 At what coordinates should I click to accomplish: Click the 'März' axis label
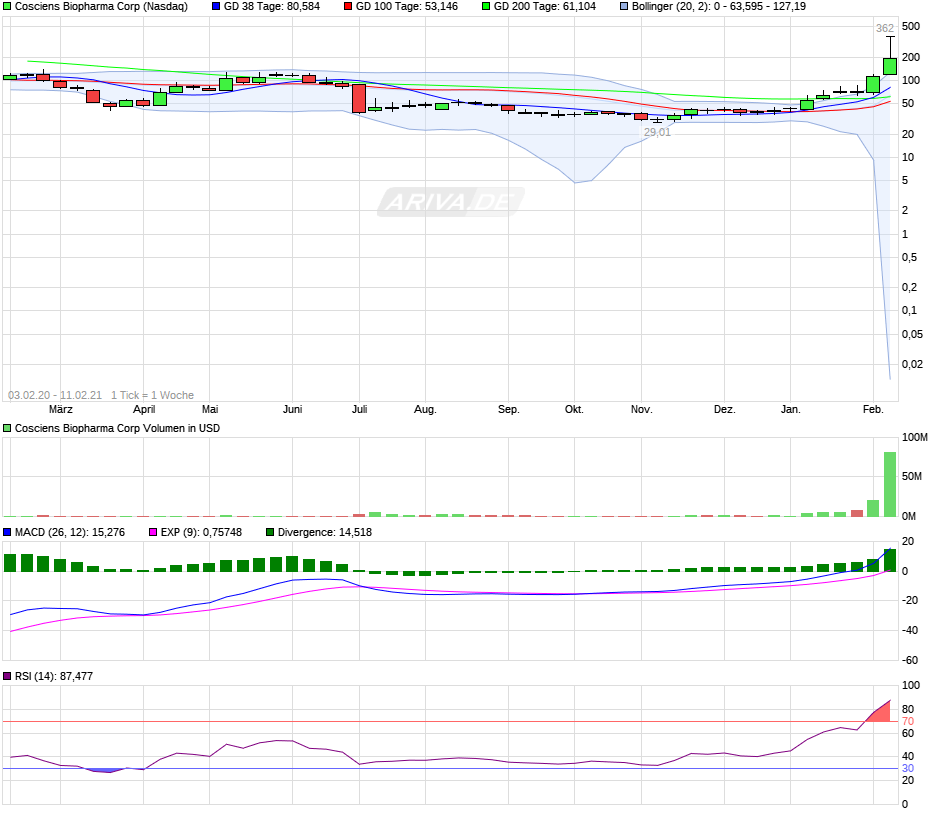pos(61,409)
